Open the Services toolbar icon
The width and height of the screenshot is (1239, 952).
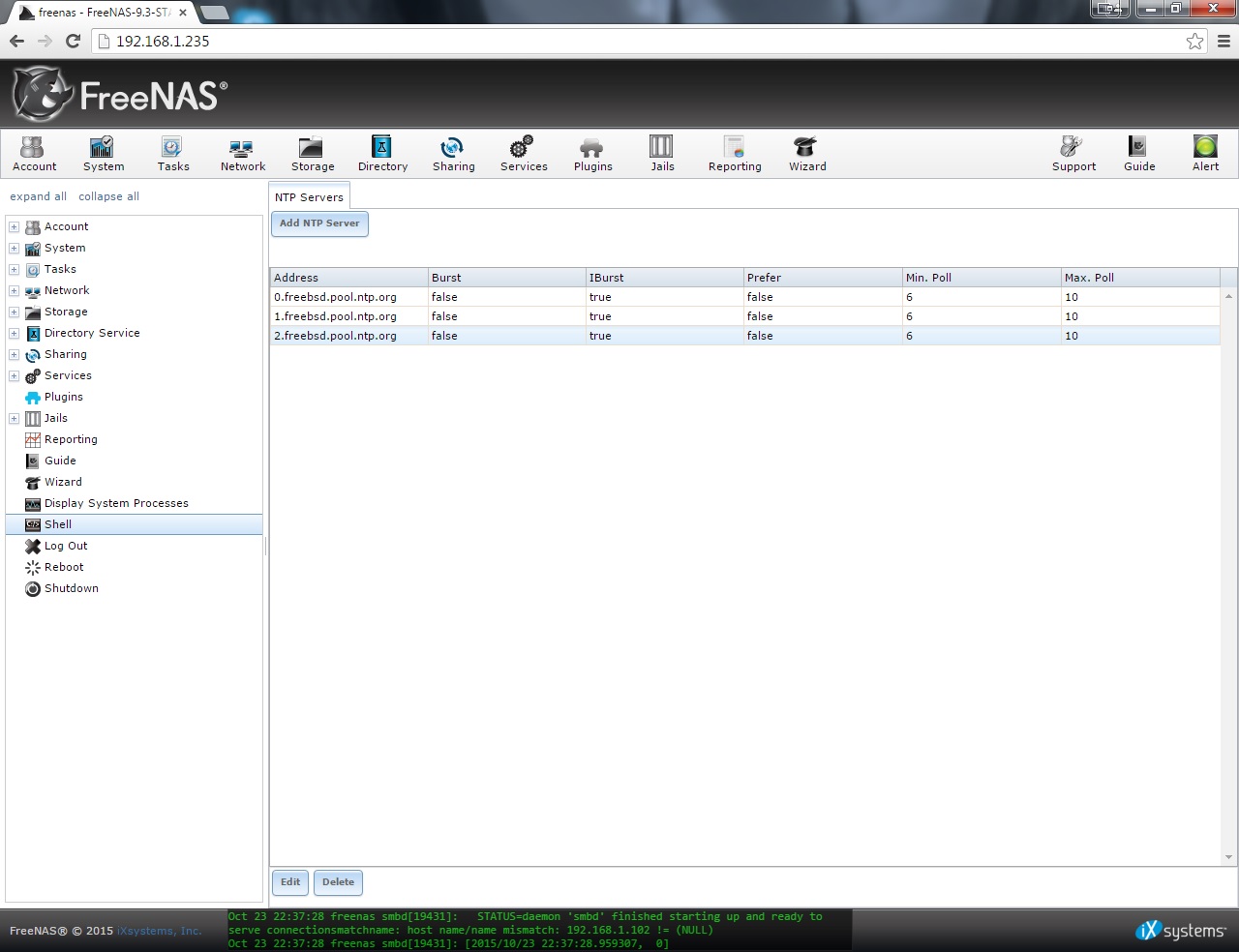[524, 153]
